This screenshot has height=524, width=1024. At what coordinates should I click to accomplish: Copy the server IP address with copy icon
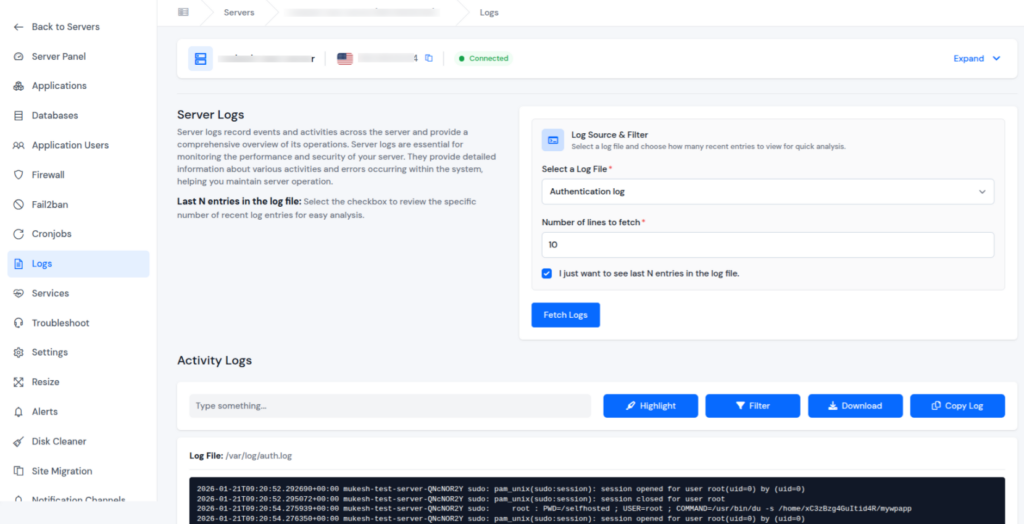[x=429, y=58]
